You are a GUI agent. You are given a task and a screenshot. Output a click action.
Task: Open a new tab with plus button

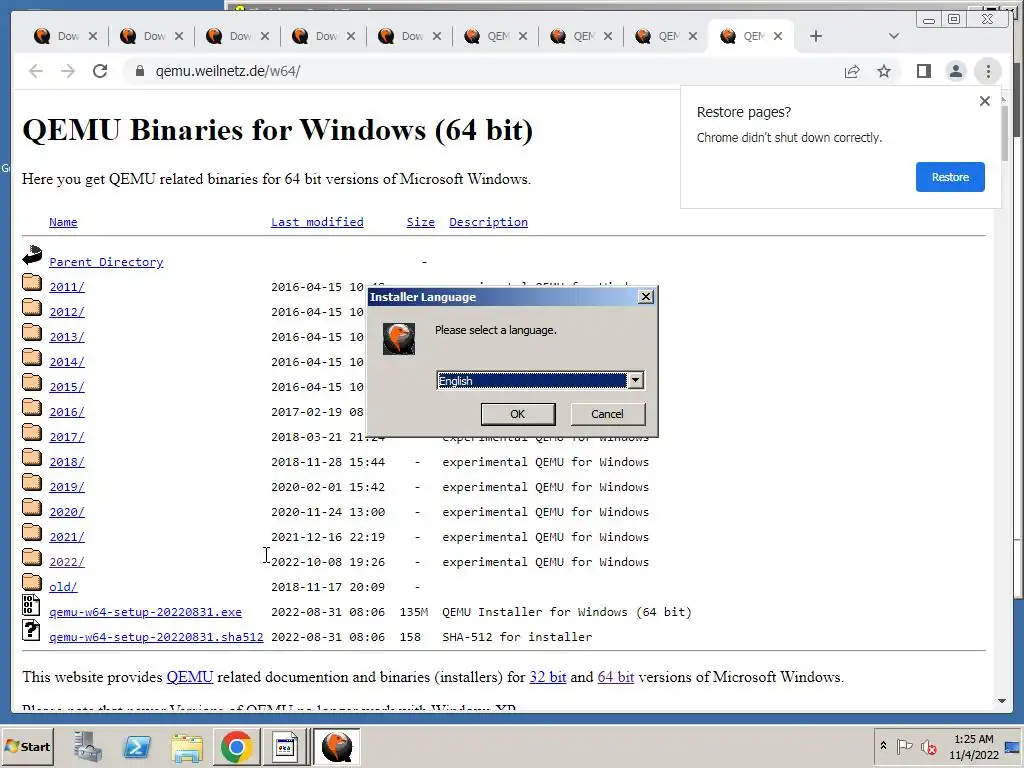[x=816, y=37]
